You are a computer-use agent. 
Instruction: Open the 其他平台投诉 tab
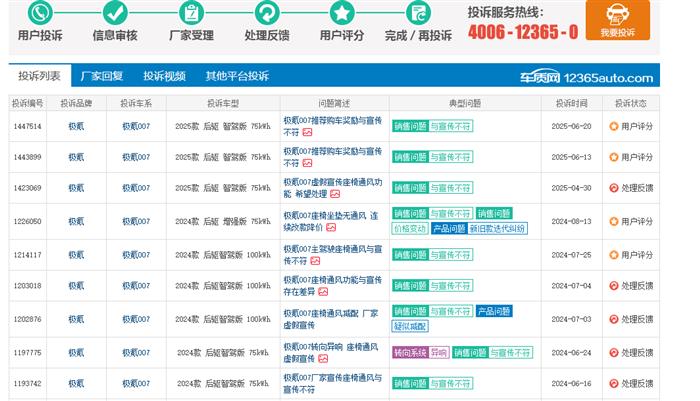click(237, 76)
